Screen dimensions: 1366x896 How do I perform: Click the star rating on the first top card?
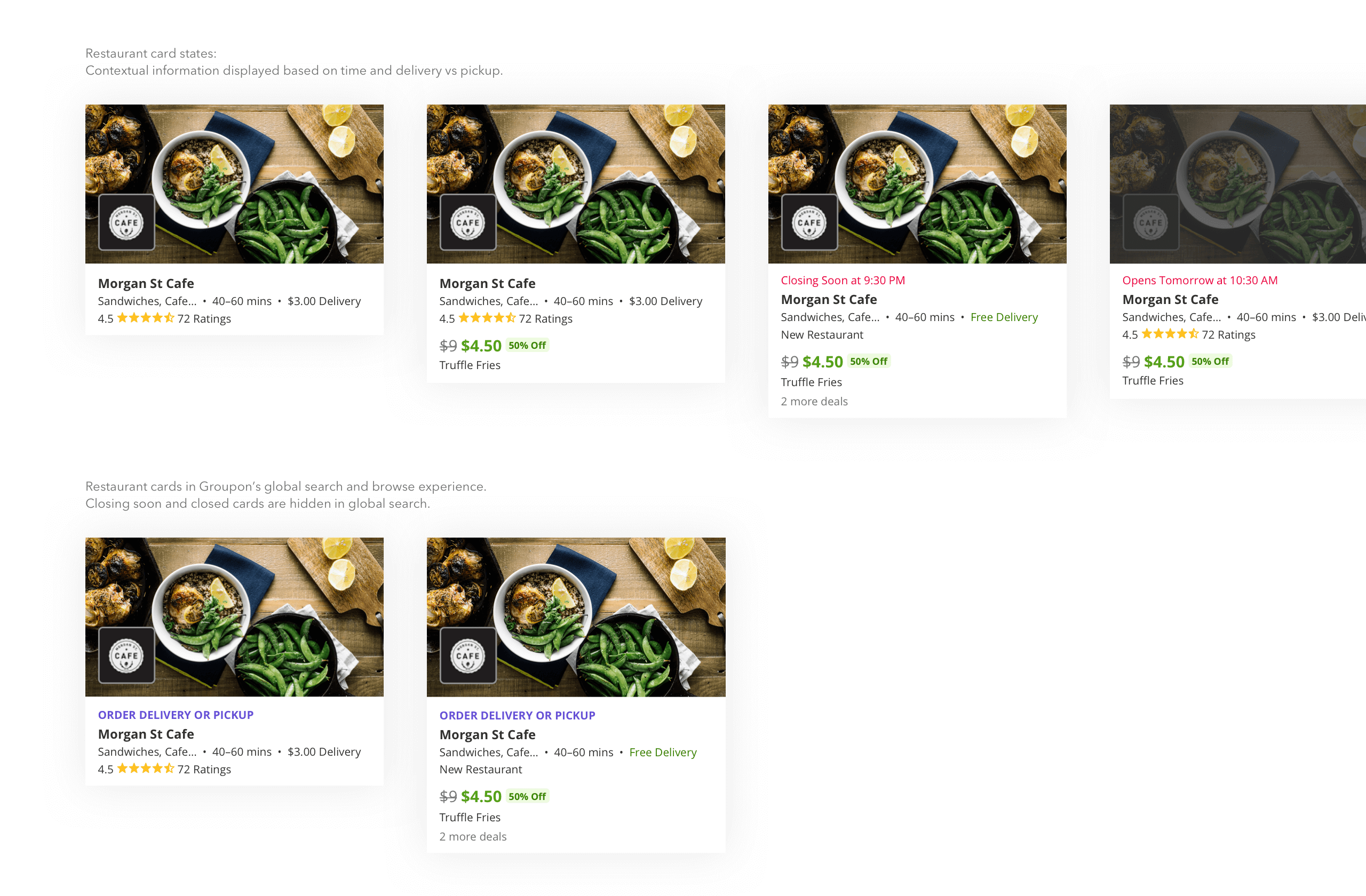pos(145,318)
